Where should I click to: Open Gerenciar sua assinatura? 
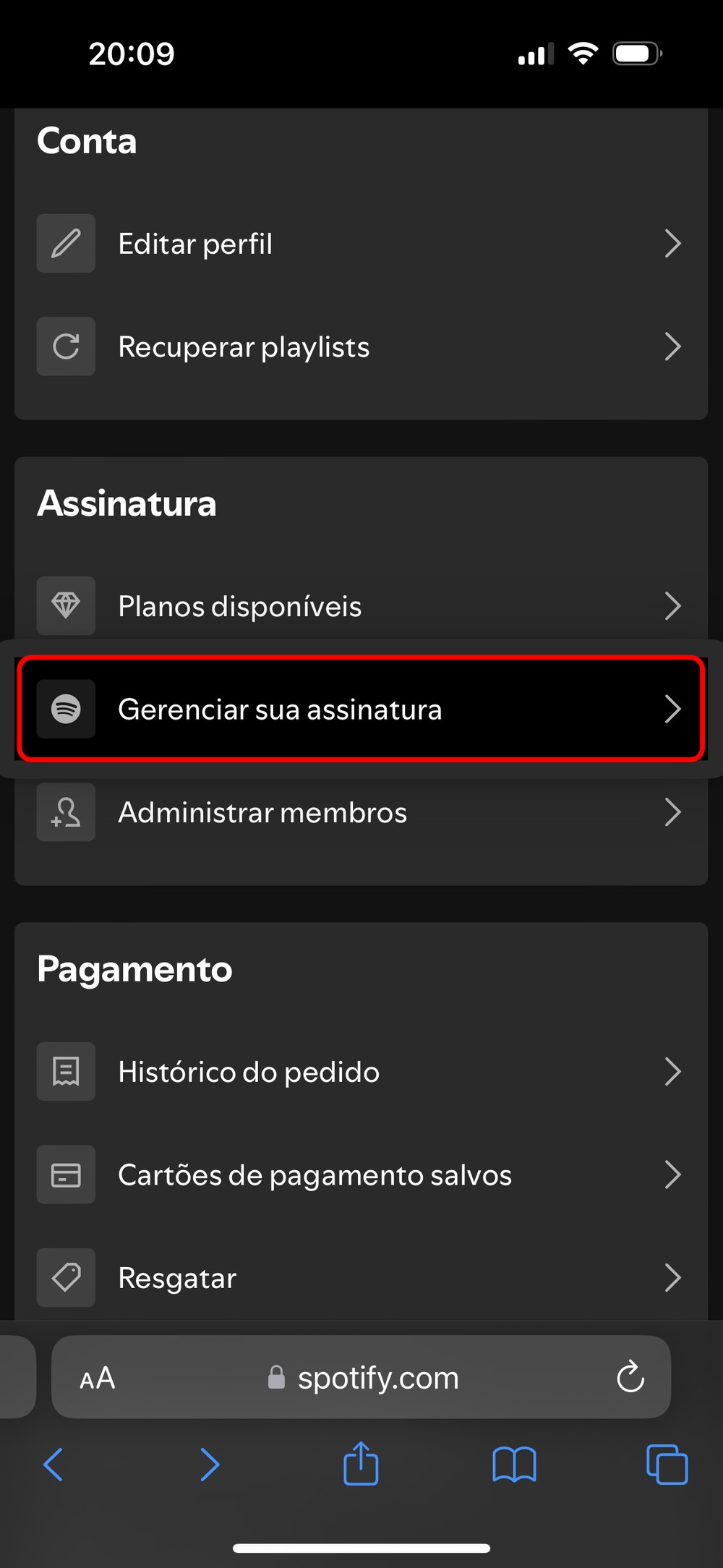pos(361,709)
